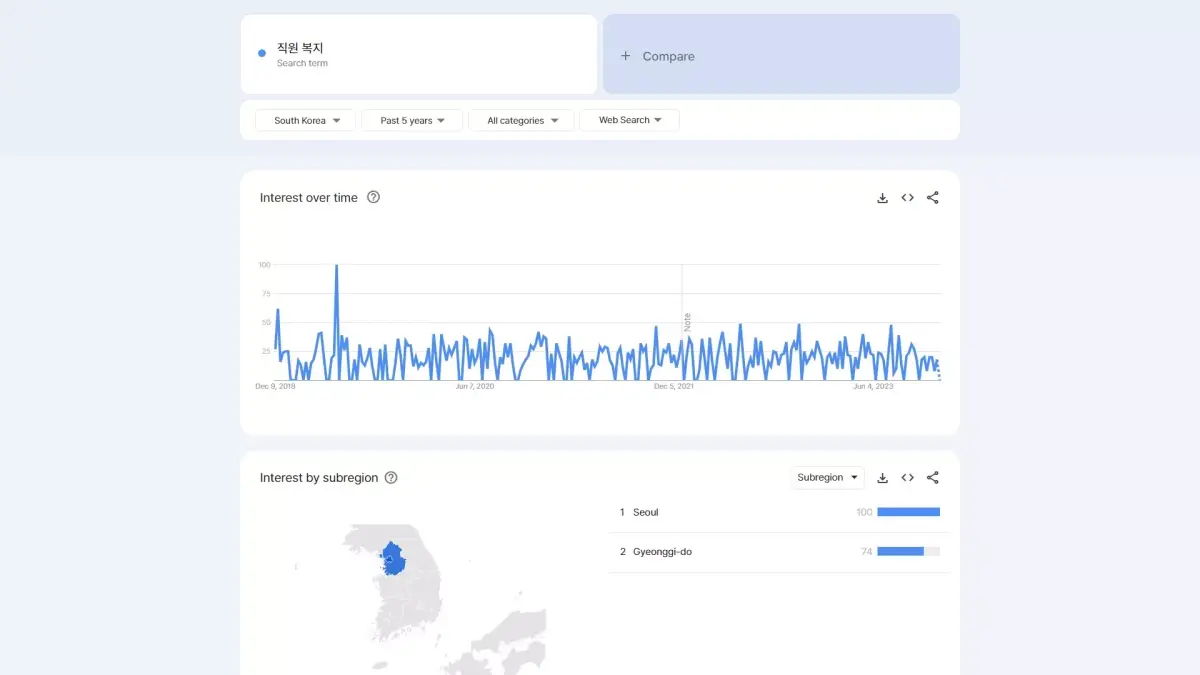The height and width of the screenshot is (675, 1200).
Task: Download the Interest by subregion data
Action: tap(882, 478)
